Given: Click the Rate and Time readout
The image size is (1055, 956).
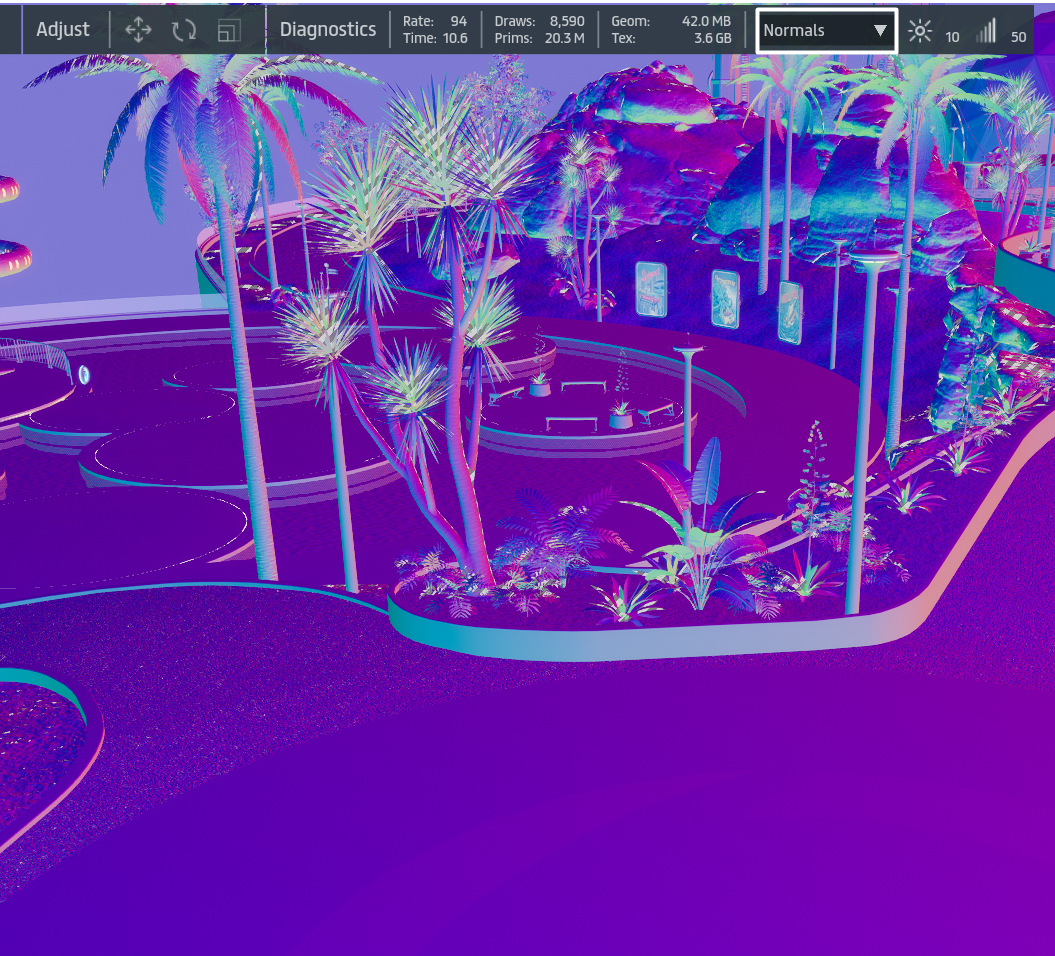Looking at the screenshot, I should pyautogui.click(x=434, y=30).
